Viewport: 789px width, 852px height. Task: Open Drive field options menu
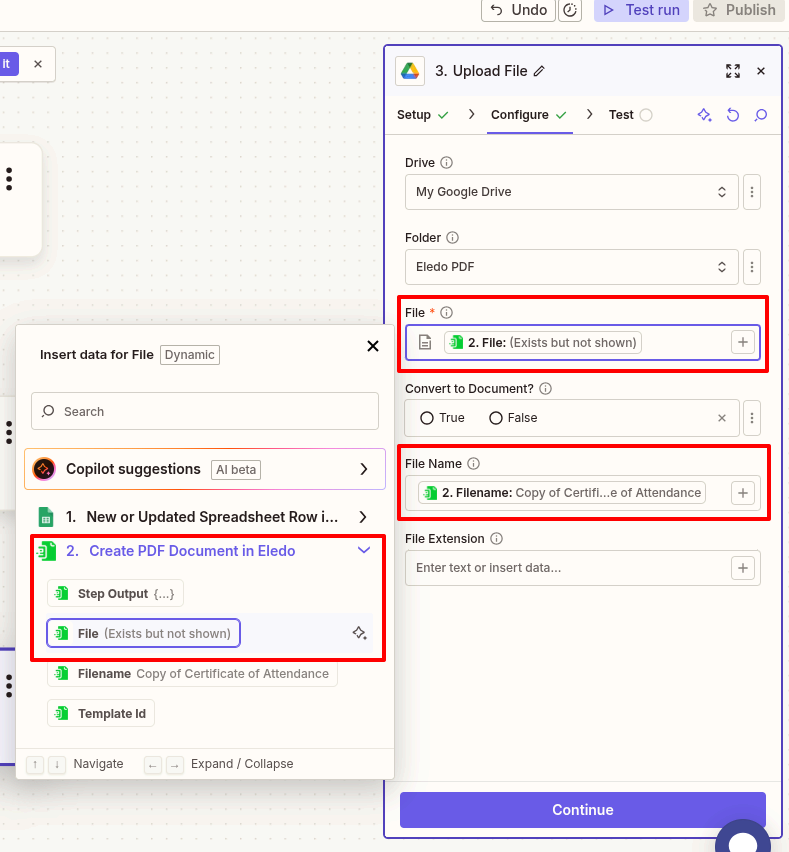752,192
